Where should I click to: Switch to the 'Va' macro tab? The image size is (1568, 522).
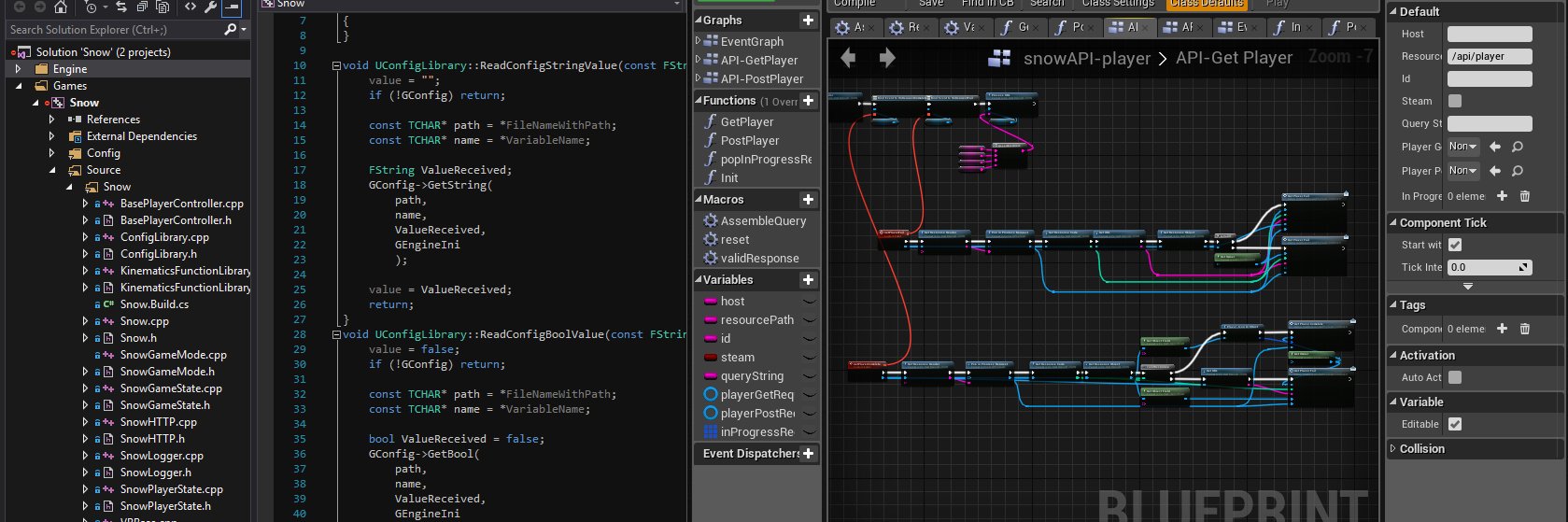966,27
